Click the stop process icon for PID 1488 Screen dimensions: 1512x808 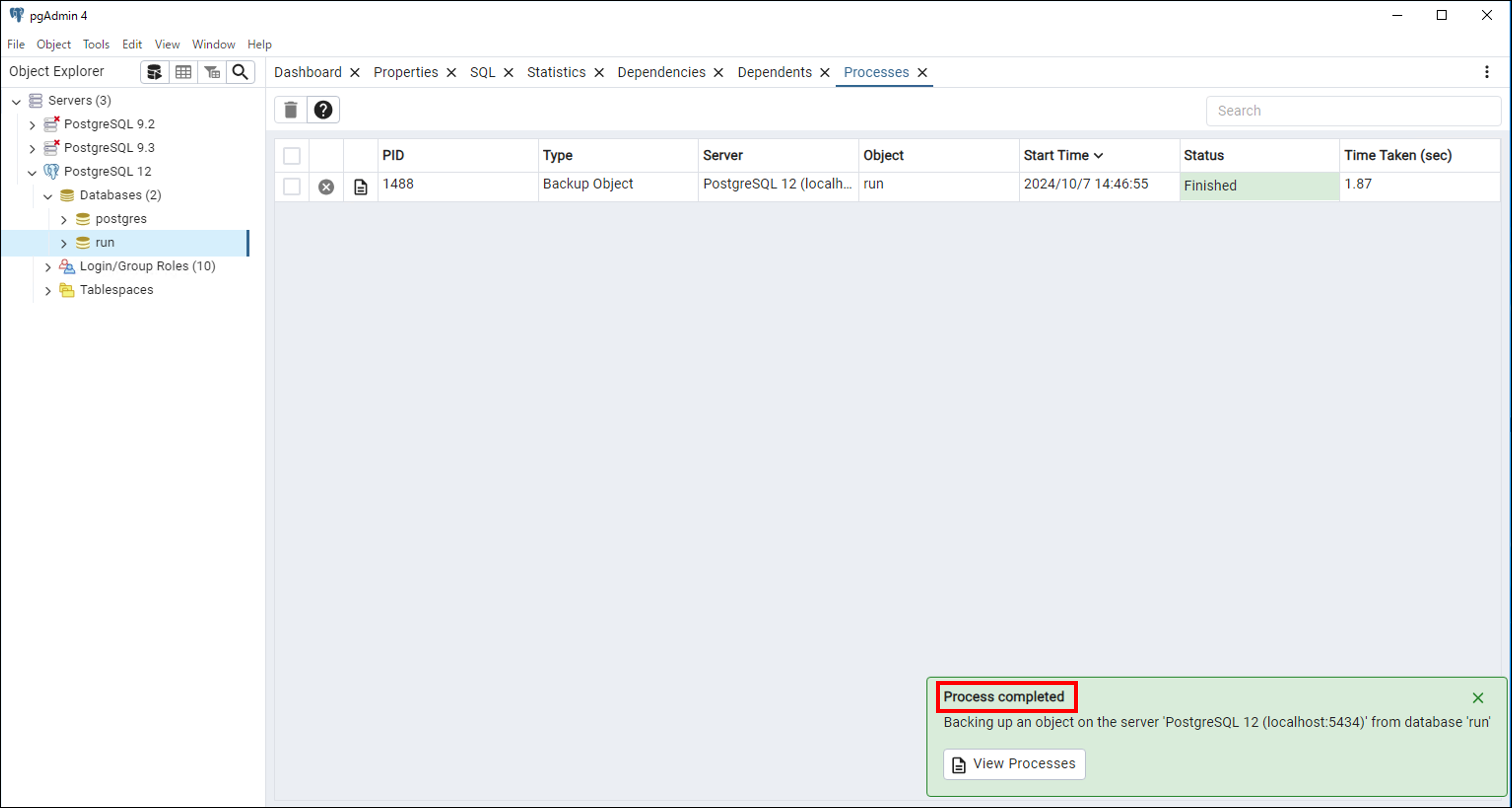326,187
